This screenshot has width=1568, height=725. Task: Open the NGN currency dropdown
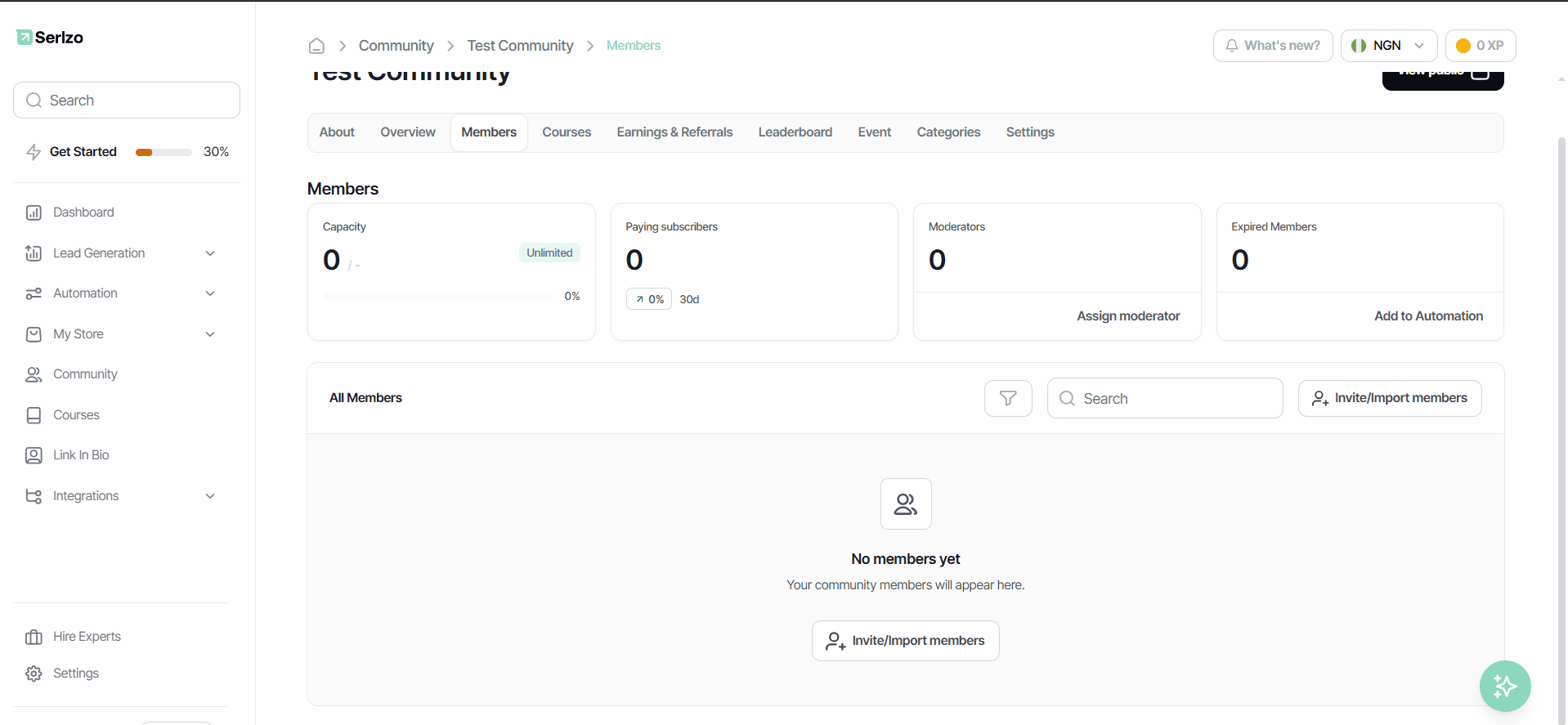1389,46
